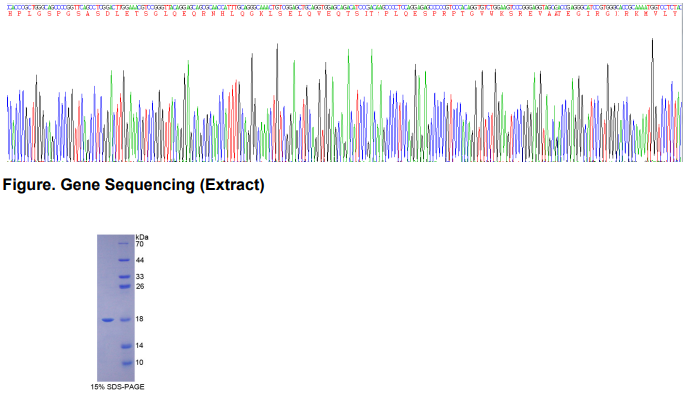Click the 26 kDa ladder band
This screenshot has height=395, width=688.
click(x=125, y=287)
